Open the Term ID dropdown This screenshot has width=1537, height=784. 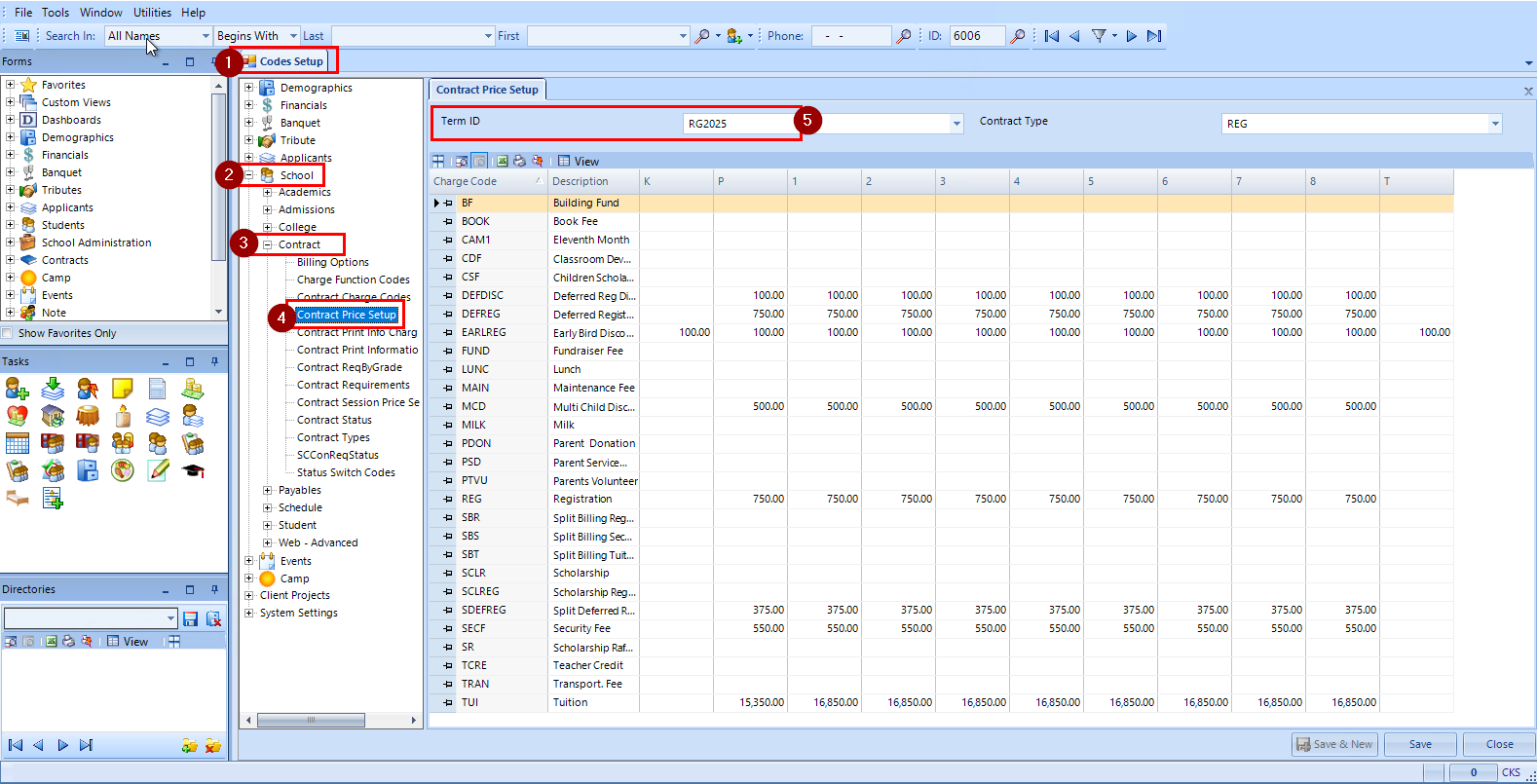point(956,124)
